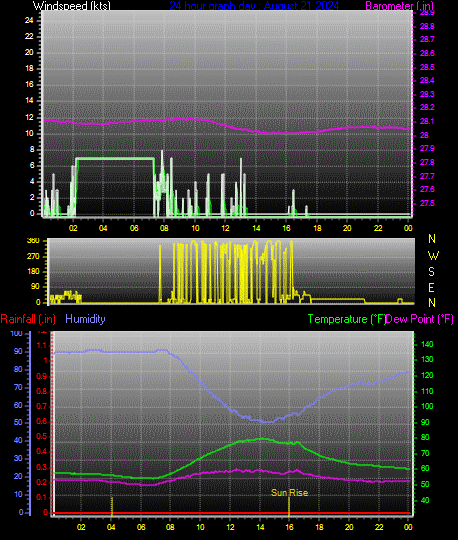Click the green temperature curve peak

coord(261,439)
